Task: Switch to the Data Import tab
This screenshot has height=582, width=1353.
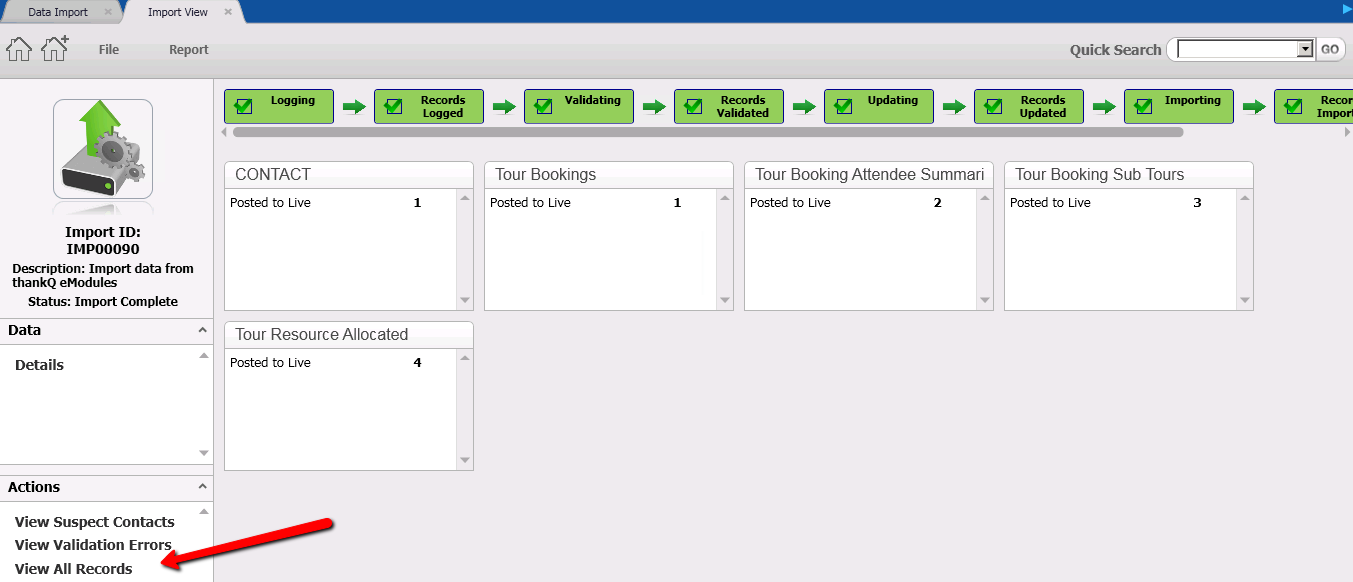Action: (x=58, y=12)
